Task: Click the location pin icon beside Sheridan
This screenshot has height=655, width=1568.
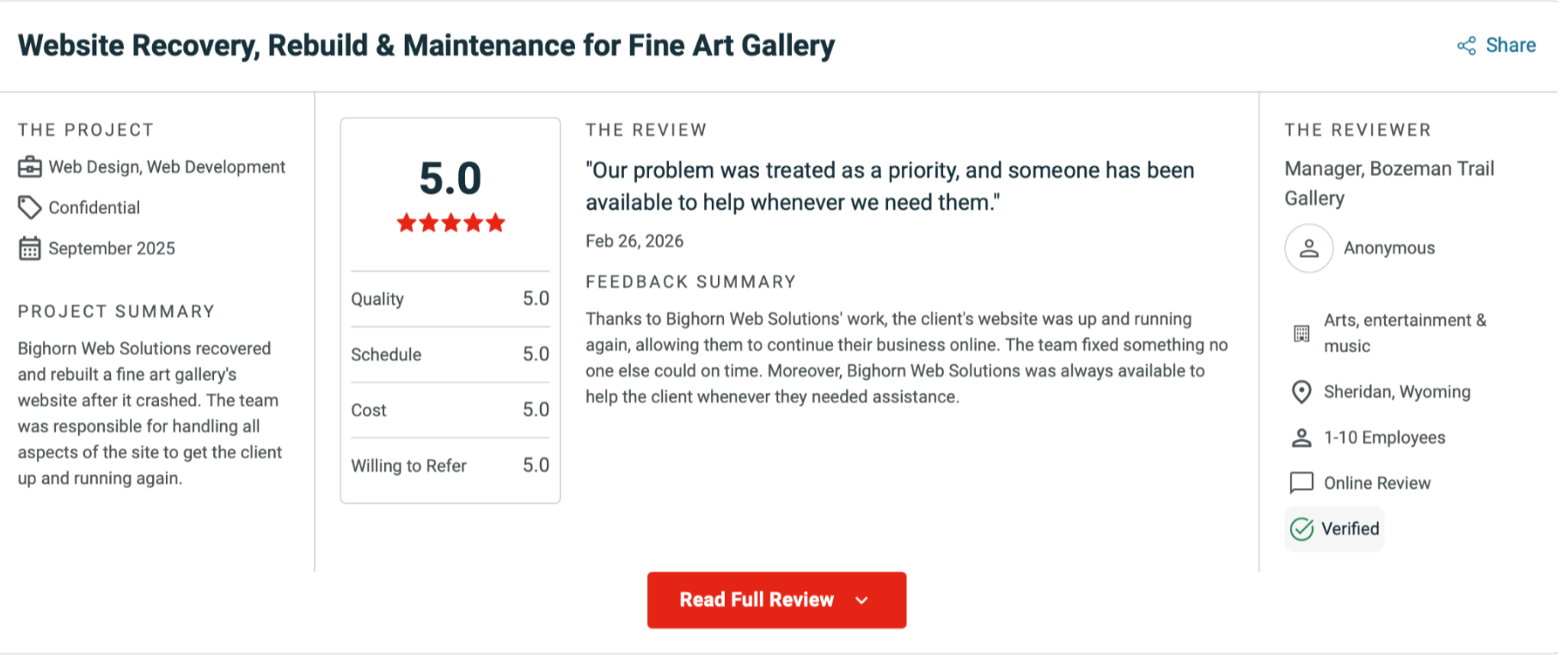Action: [1302, 392]
